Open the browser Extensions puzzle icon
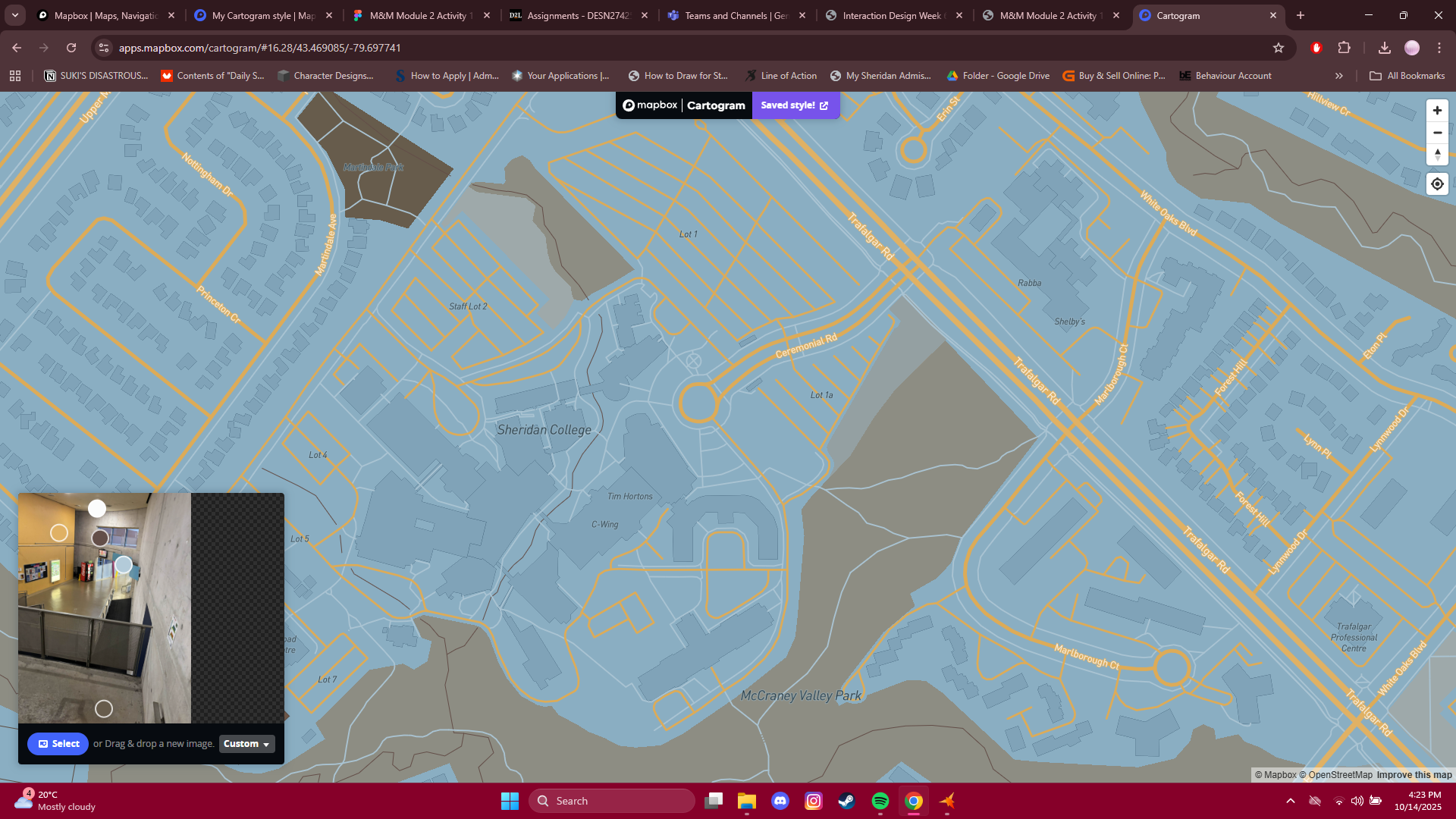This screenshot has width=1456, height=819. click(1345, 47)
